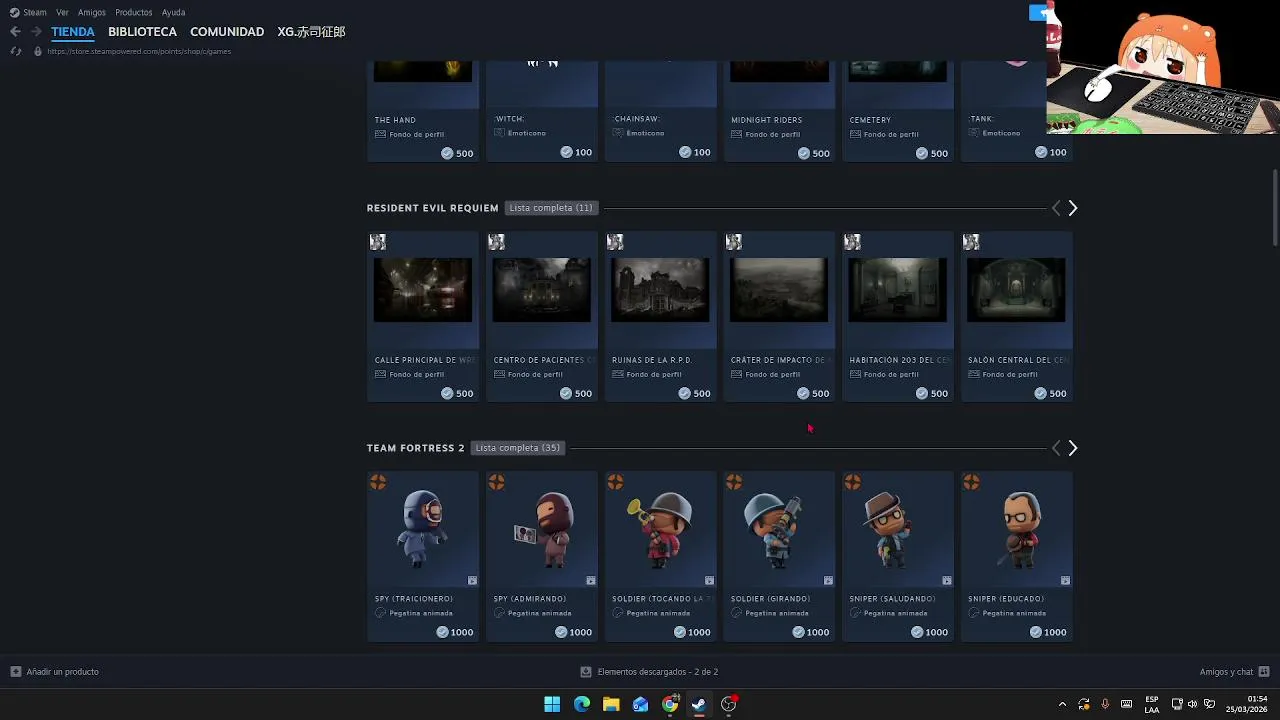Select the Spy (Traicionero) sticker

coord(423,530)
